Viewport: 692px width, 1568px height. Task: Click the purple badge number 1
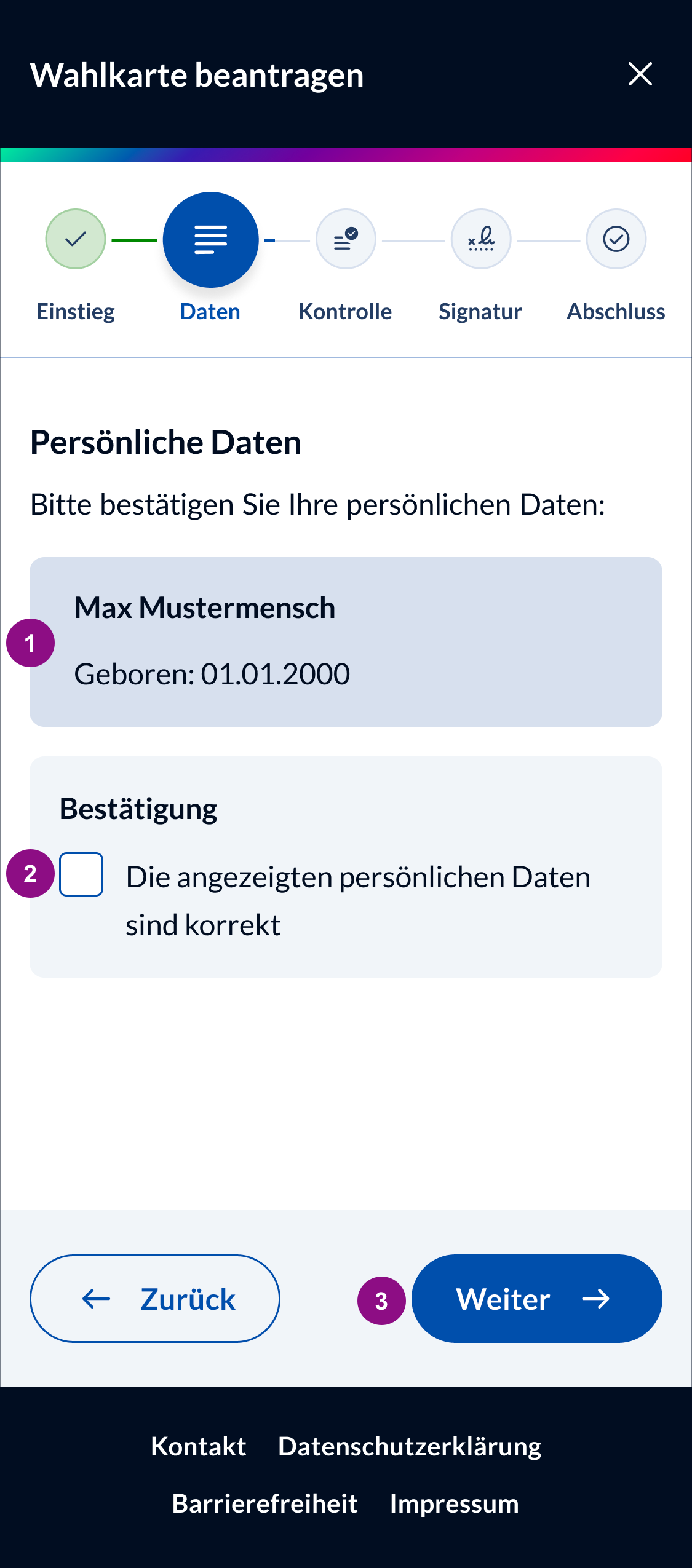coord(30,643)
